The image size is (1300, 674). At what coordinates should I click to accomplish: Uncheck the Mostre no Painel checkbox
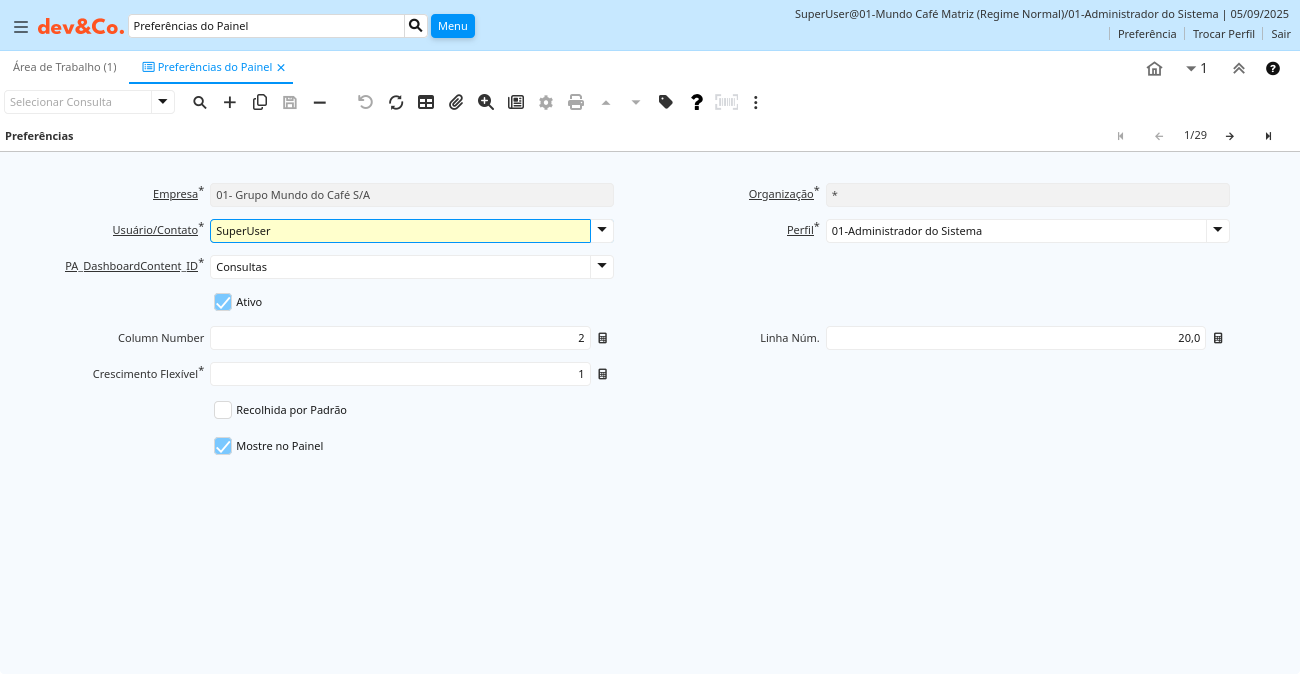tap(223, 446)
